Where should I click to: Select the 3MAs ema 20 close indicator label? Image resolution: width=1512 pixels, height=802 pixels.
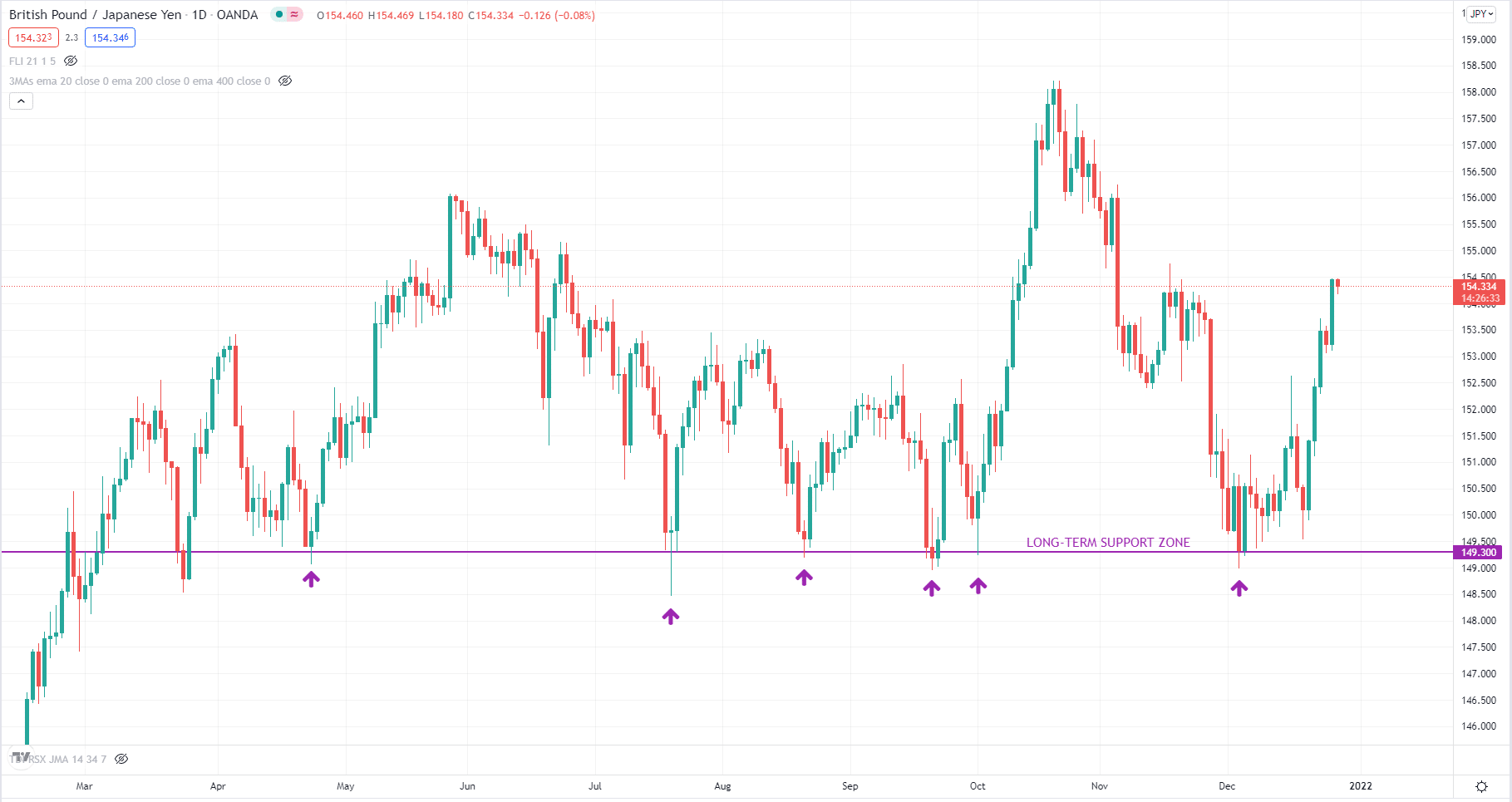(140, 81)
